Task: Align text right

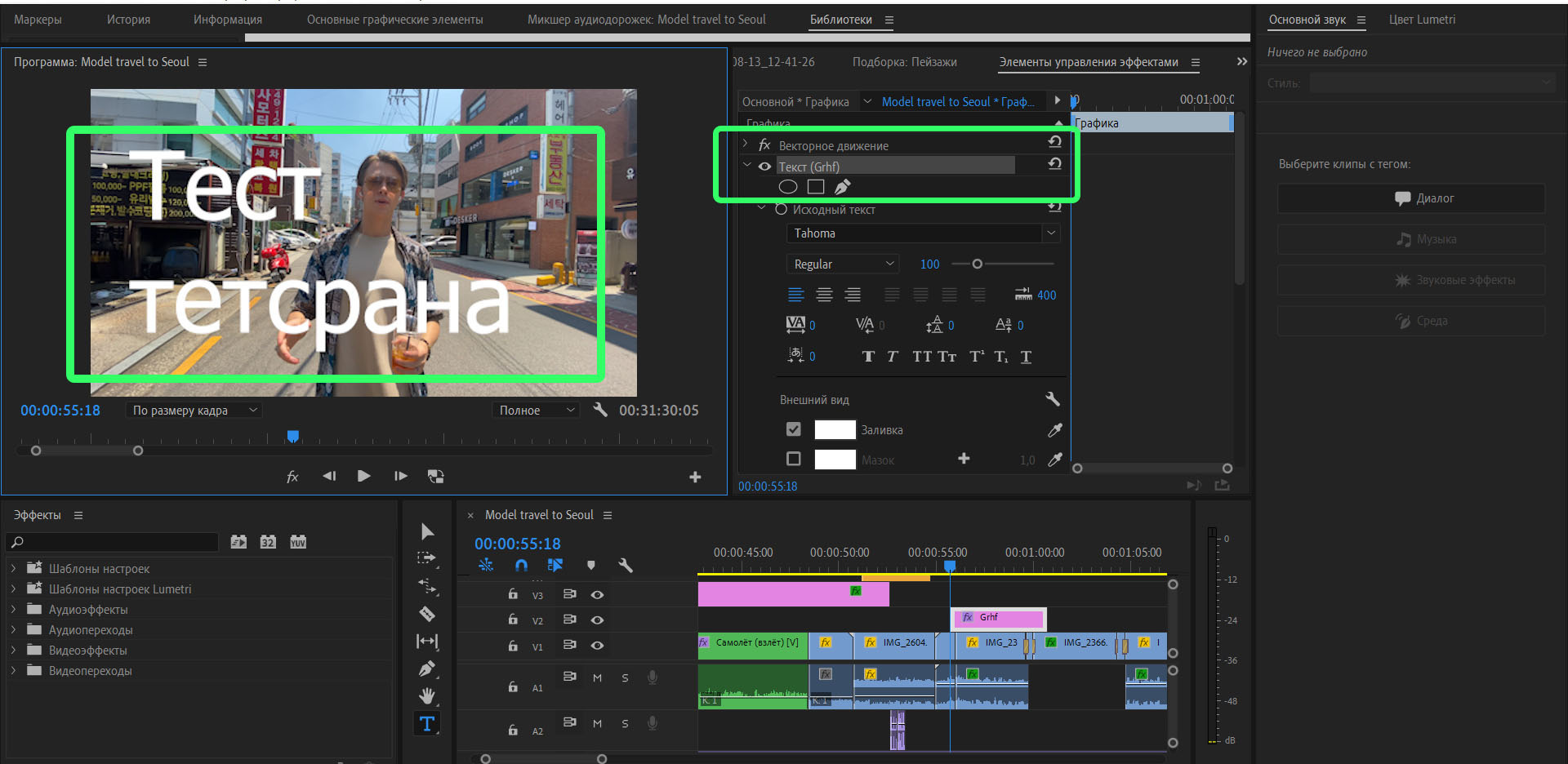Action: 853,295
